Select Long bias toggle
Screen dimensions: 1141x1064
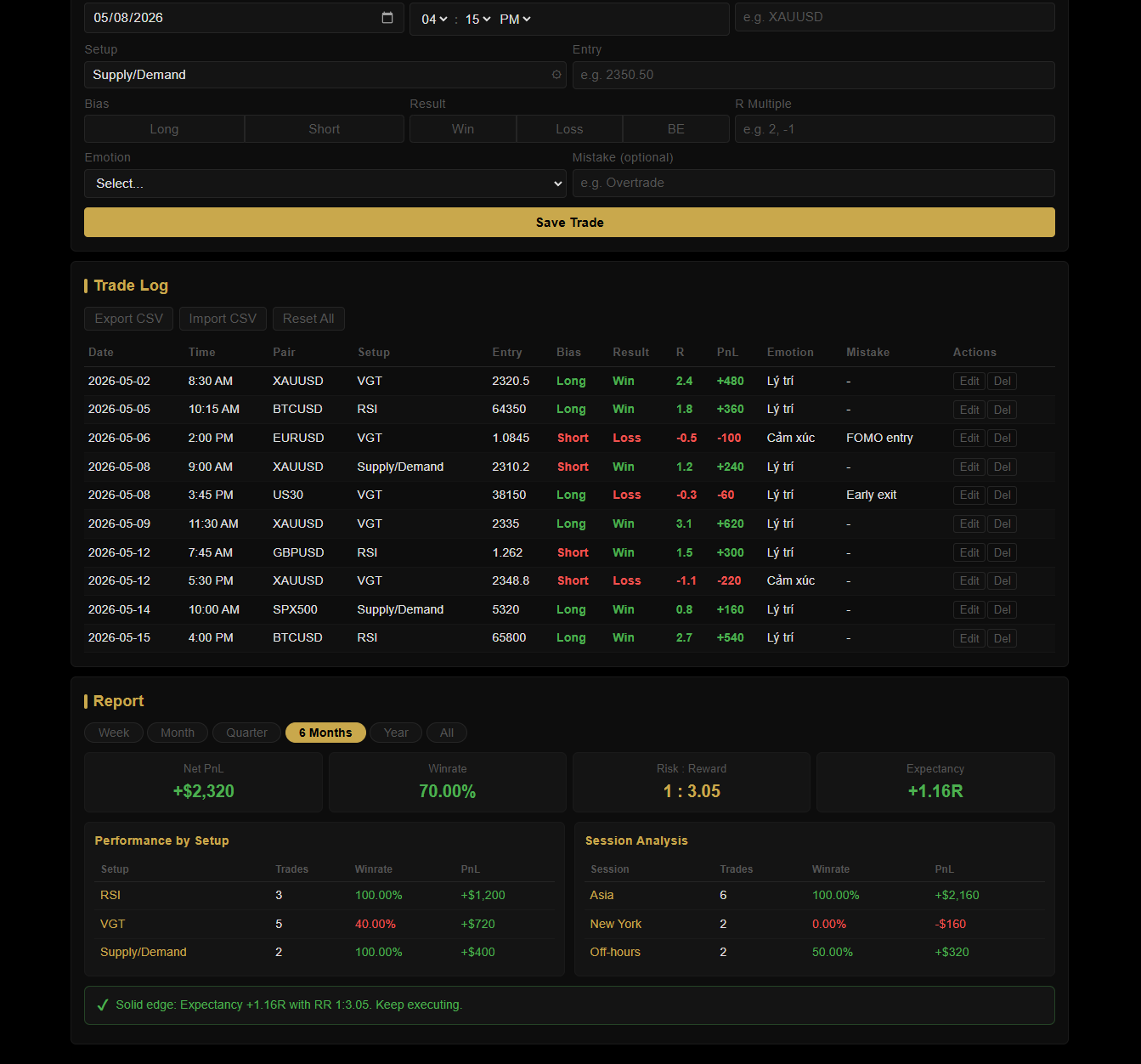pyautogui.click(x=164, y=129)
